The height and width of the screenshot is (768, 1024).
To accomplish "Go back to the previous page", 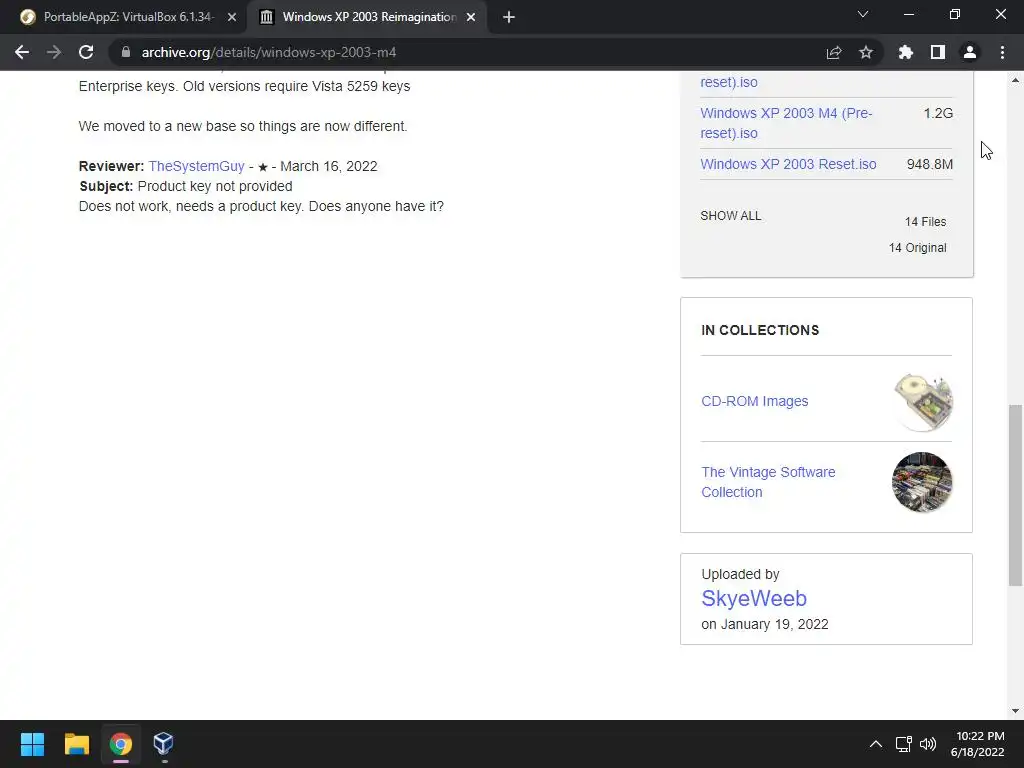I will [x=22, y=52].
